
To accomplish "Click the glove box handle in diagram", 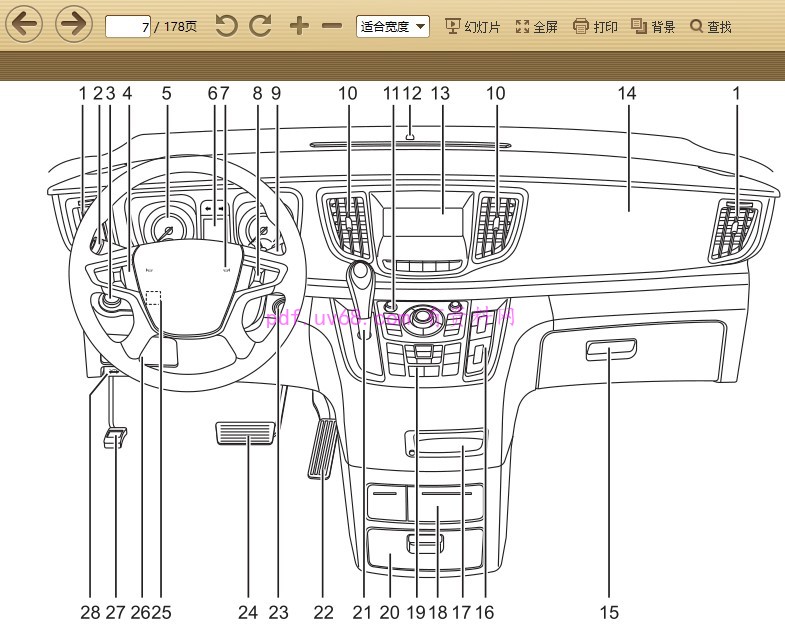I will [x=610, y=350].
